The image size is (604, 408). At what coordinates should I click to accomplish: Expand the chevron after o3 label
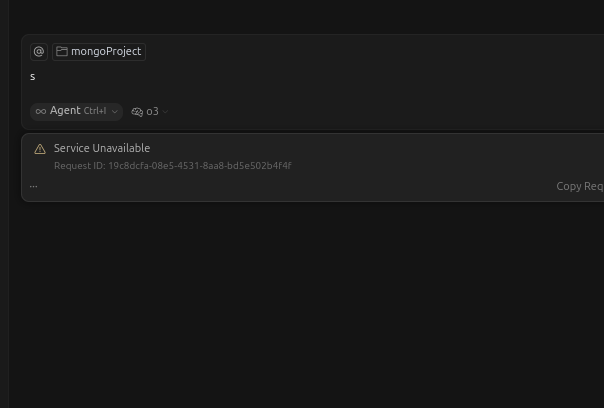click(x=165, y=112)
